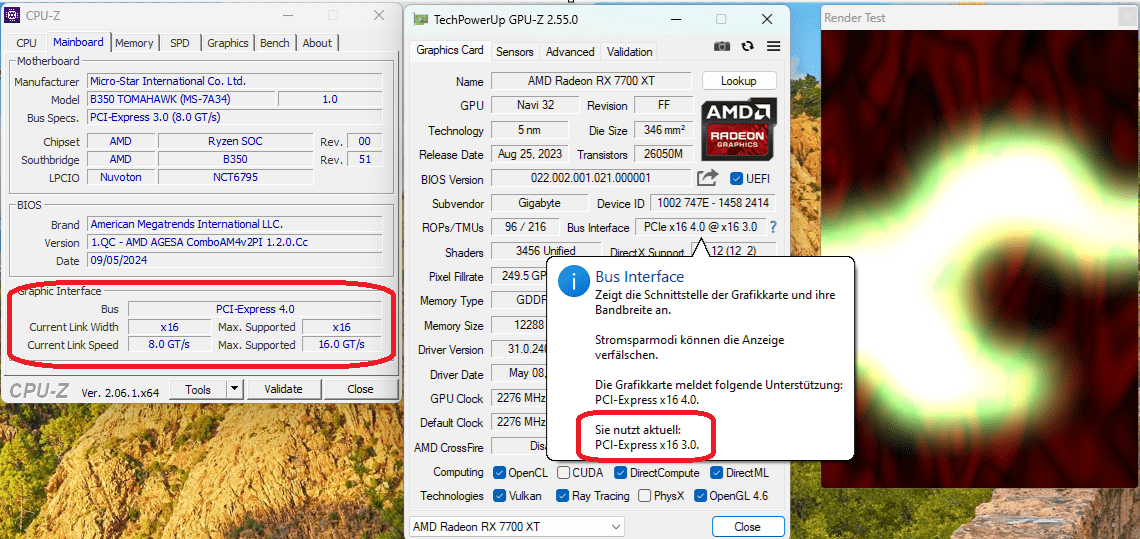Click the Tools button in CPU-Z
1140x539 pixels.
click(198, 389)
